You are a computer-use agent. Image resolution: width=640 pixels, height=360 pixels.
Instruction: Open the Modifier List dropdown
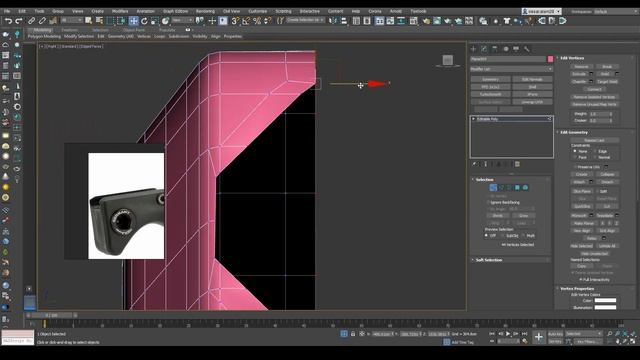pos(511,69)
